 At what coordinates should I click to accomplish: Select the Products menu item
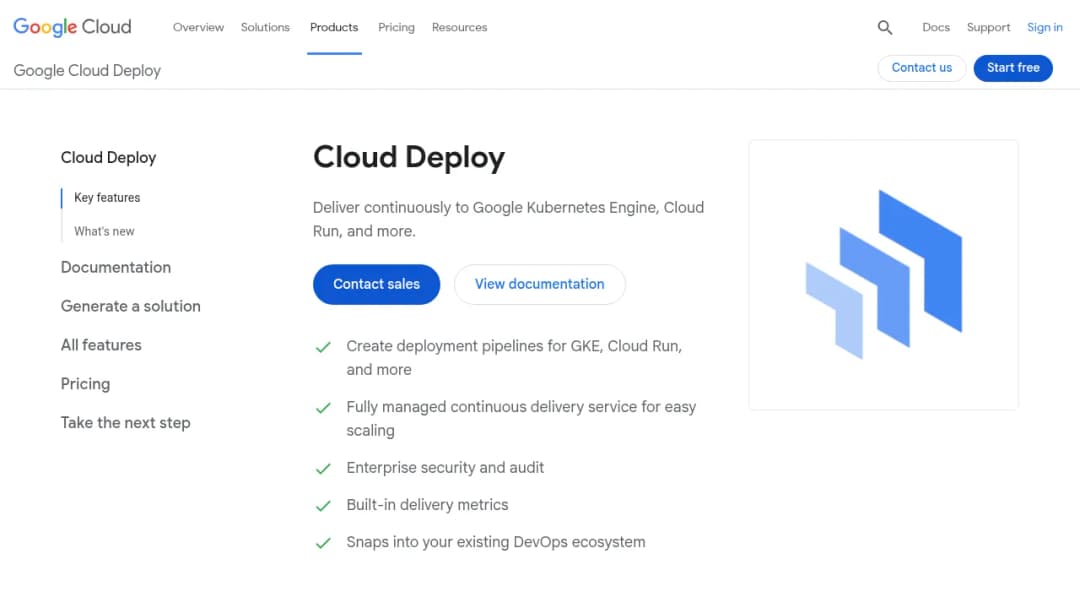pos(334,28)
